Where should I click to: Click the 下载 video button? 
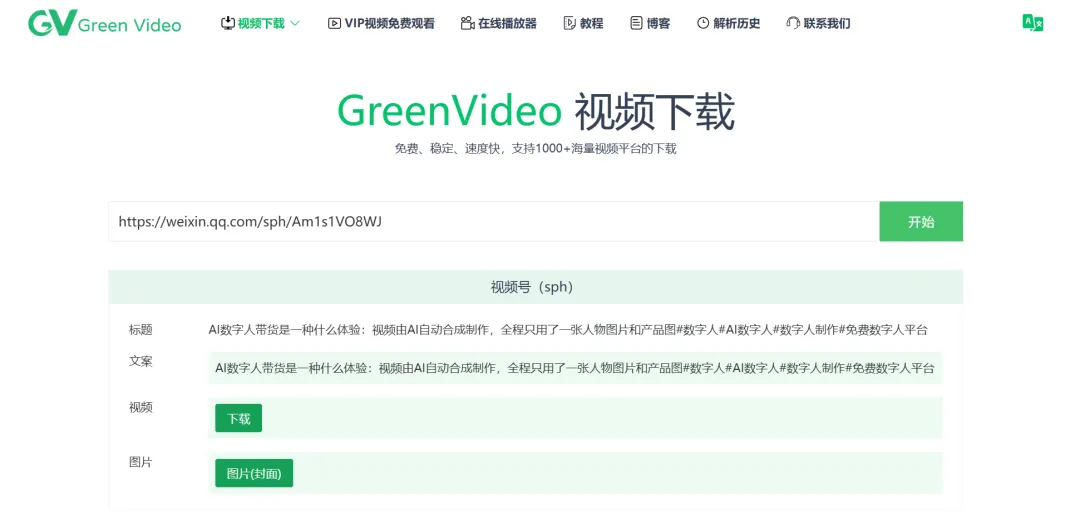click(x=238, y=419)
